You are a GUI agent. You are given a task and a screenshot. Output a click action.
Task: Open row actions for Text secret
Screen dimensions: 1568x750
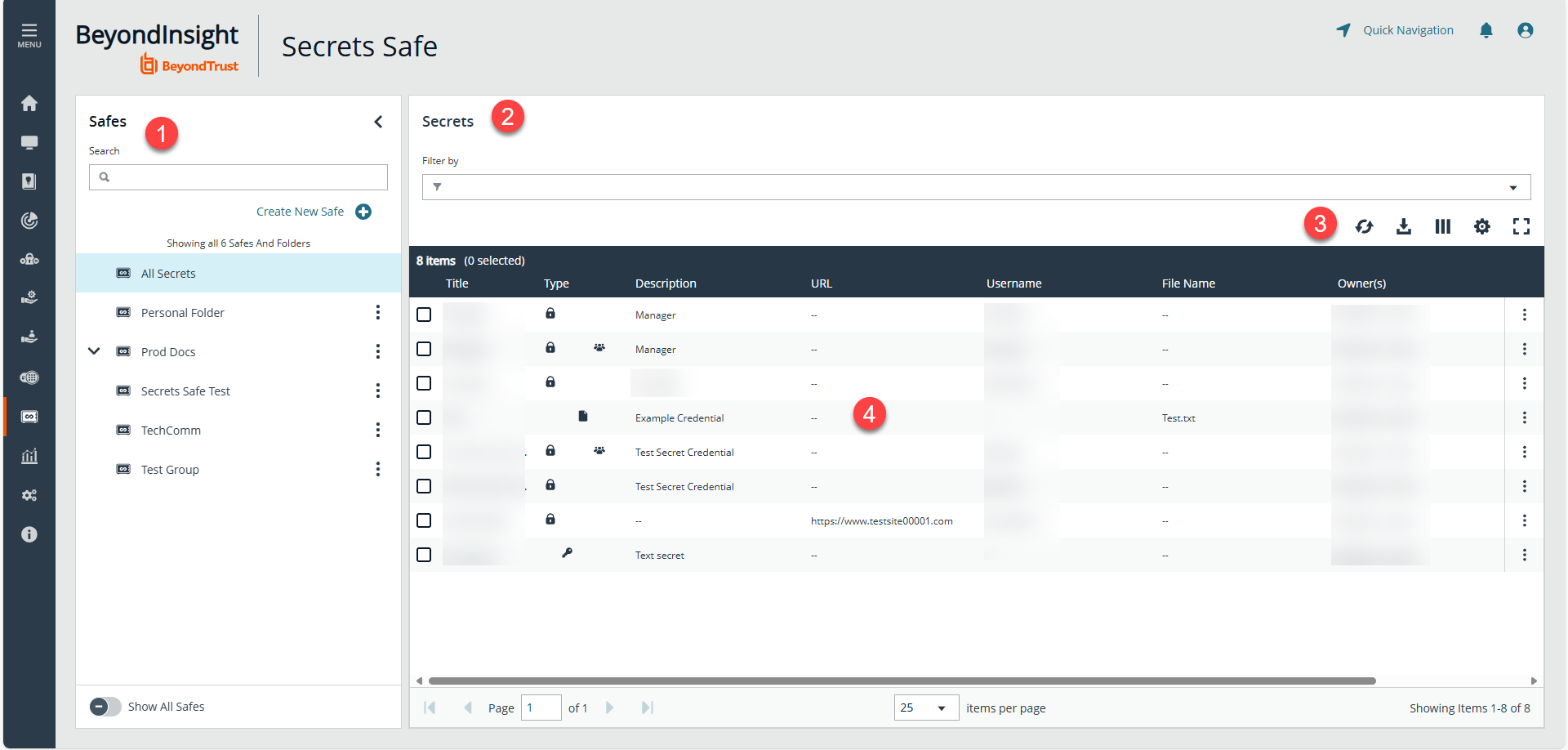tap(1525, 555)
